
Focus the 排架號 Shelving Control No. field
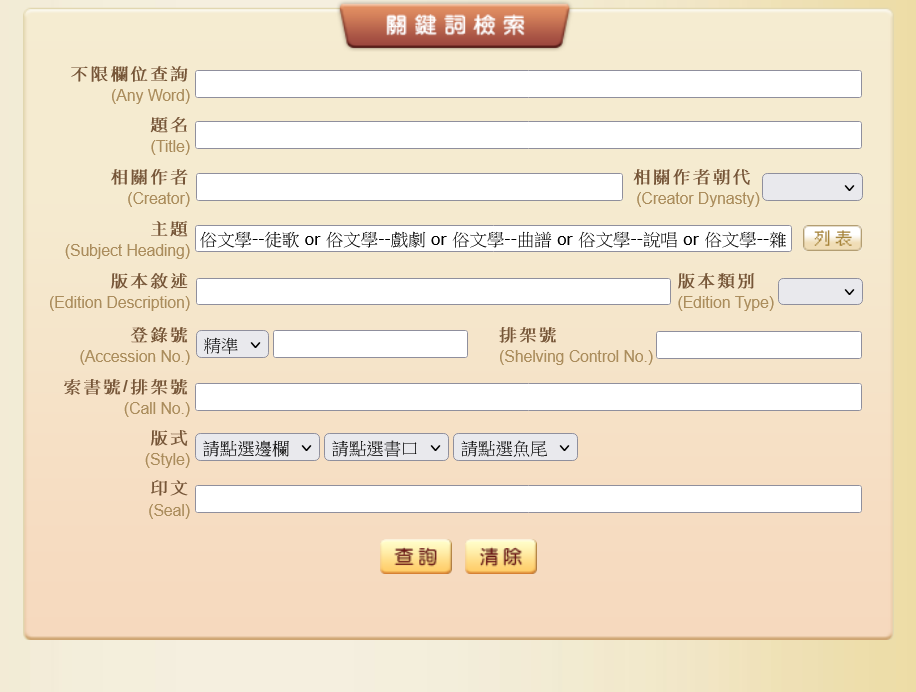click(758, 345)
